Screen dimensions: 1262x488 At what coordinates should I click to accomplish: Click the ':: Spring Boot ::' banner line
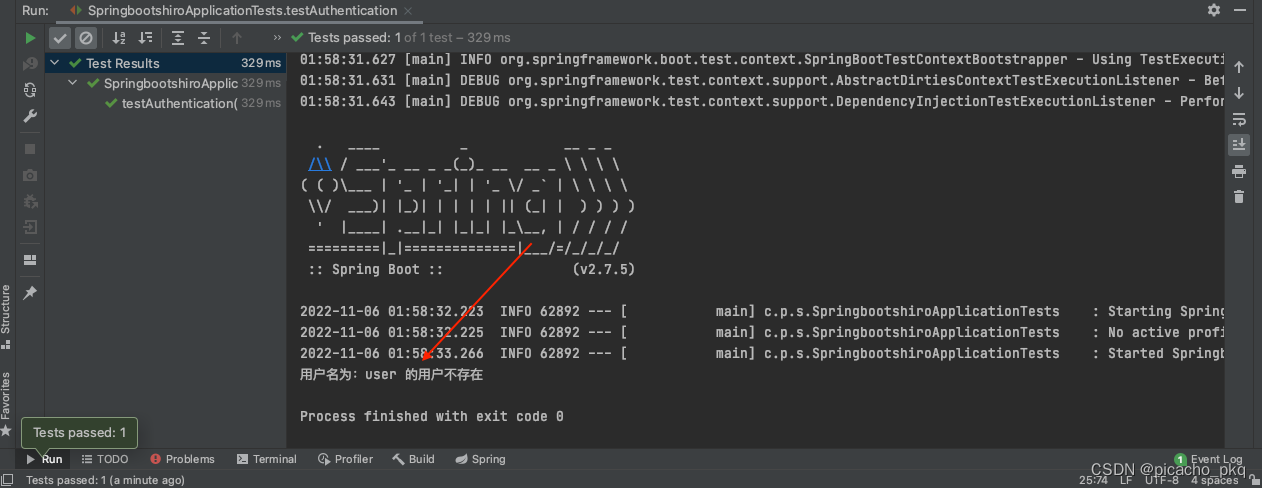click(375, 269)
